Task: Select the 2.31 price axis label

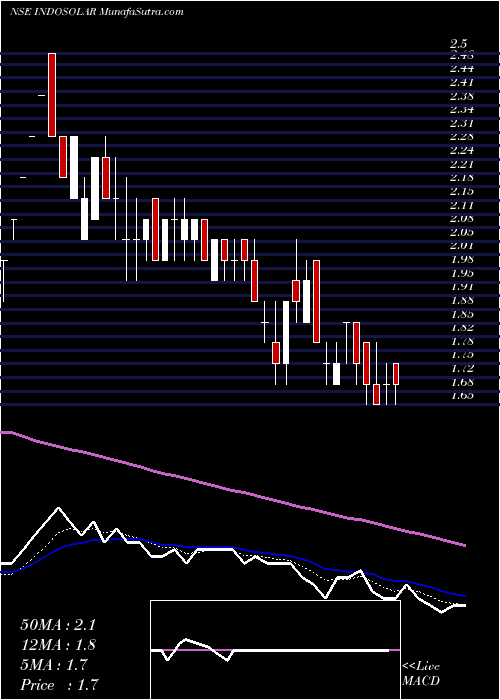Action: pos(462,124)
